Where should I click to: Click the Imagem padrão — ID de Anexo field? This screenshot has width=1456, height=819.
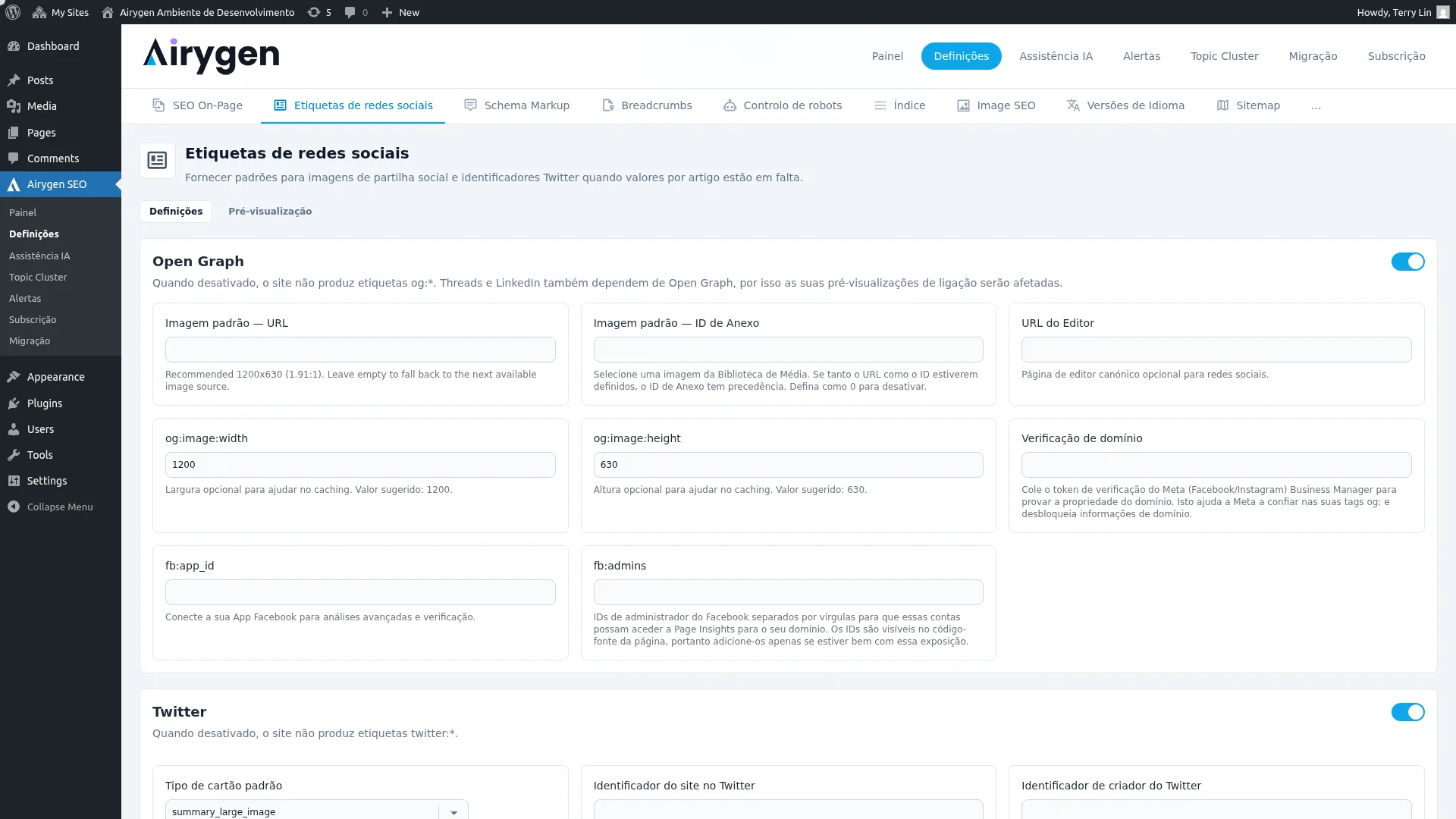[788, 350]
